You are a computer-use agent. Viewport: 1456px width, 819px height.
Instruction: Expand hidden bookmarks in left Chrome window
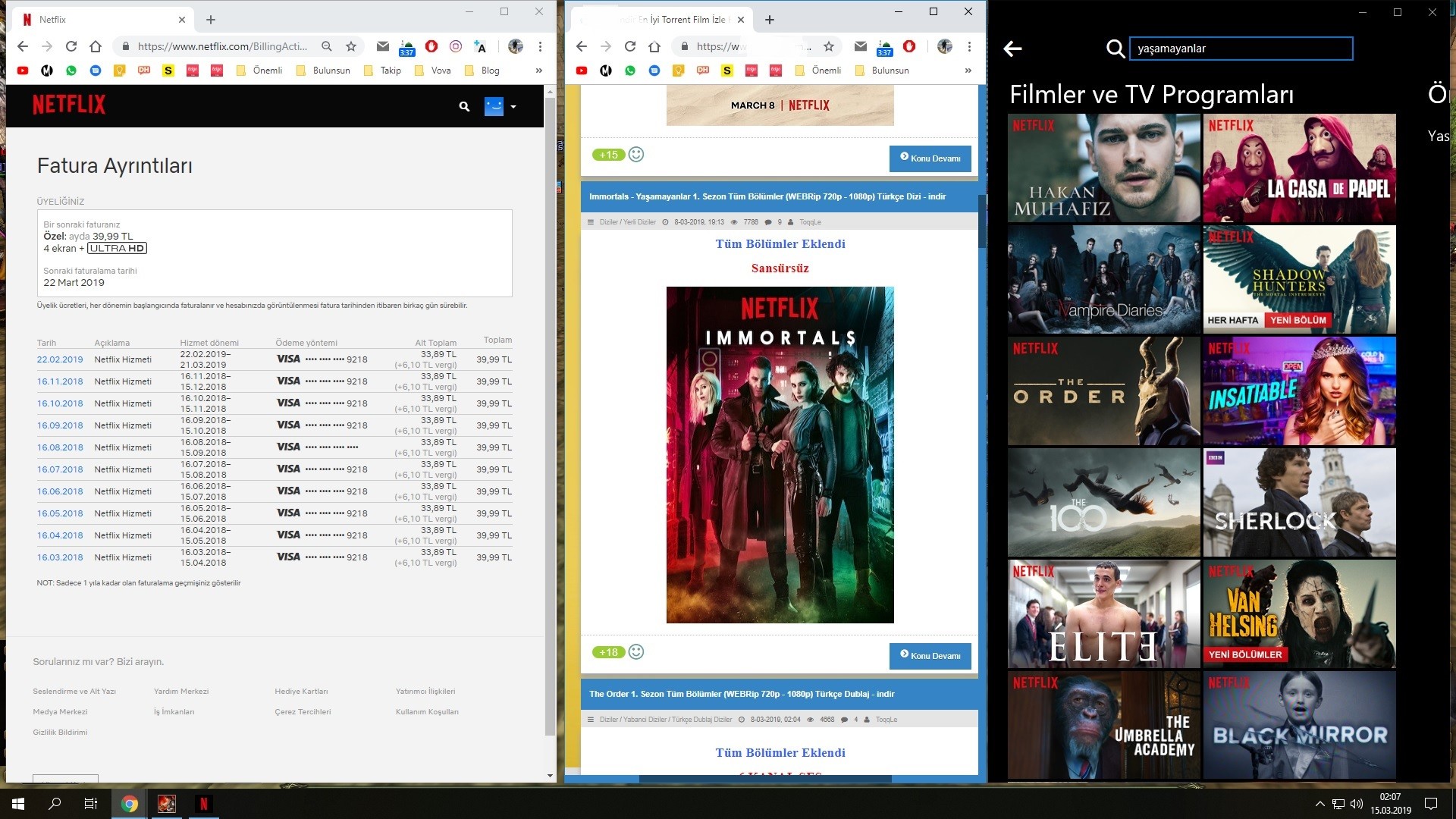coord(538,71)
